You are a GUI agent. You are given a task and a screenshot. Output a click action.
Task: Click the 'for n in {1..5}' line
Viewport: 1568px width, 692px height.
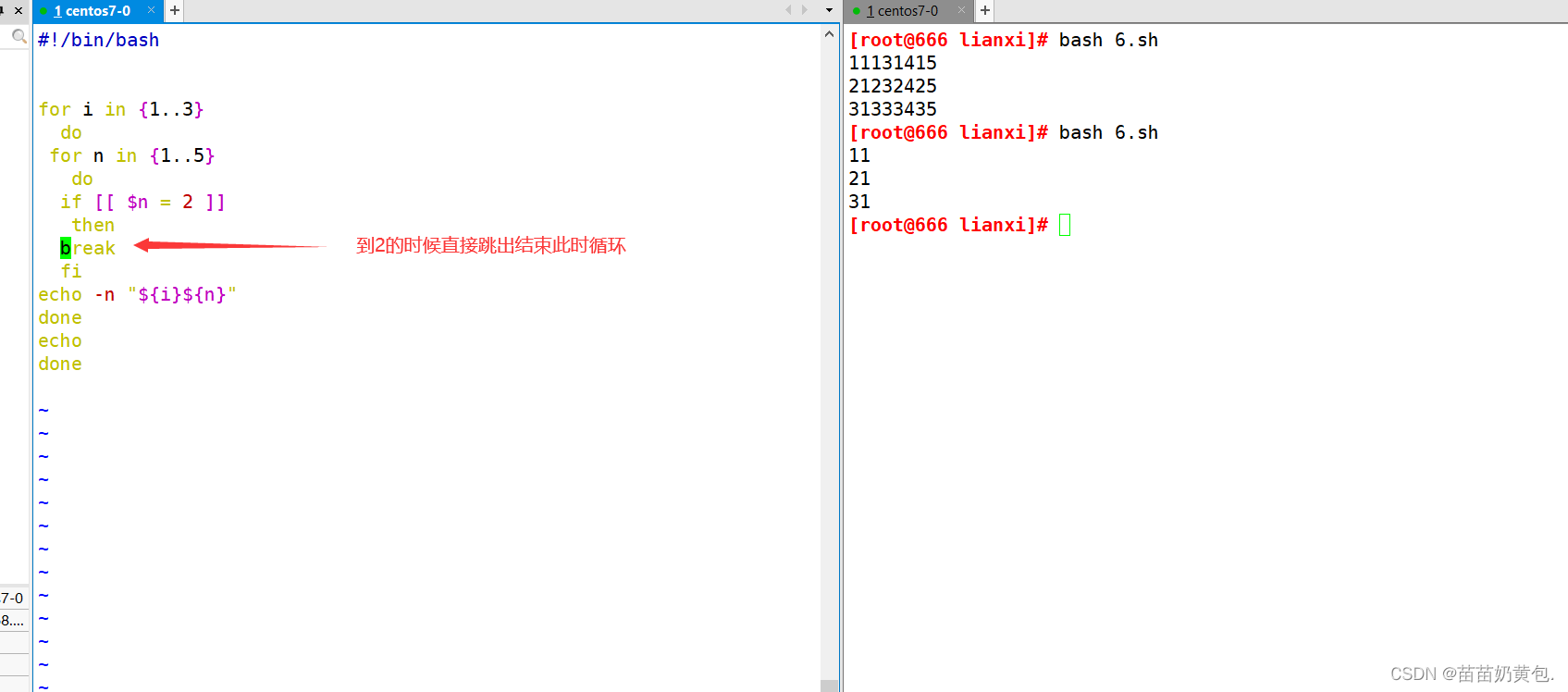click(131, 155)
